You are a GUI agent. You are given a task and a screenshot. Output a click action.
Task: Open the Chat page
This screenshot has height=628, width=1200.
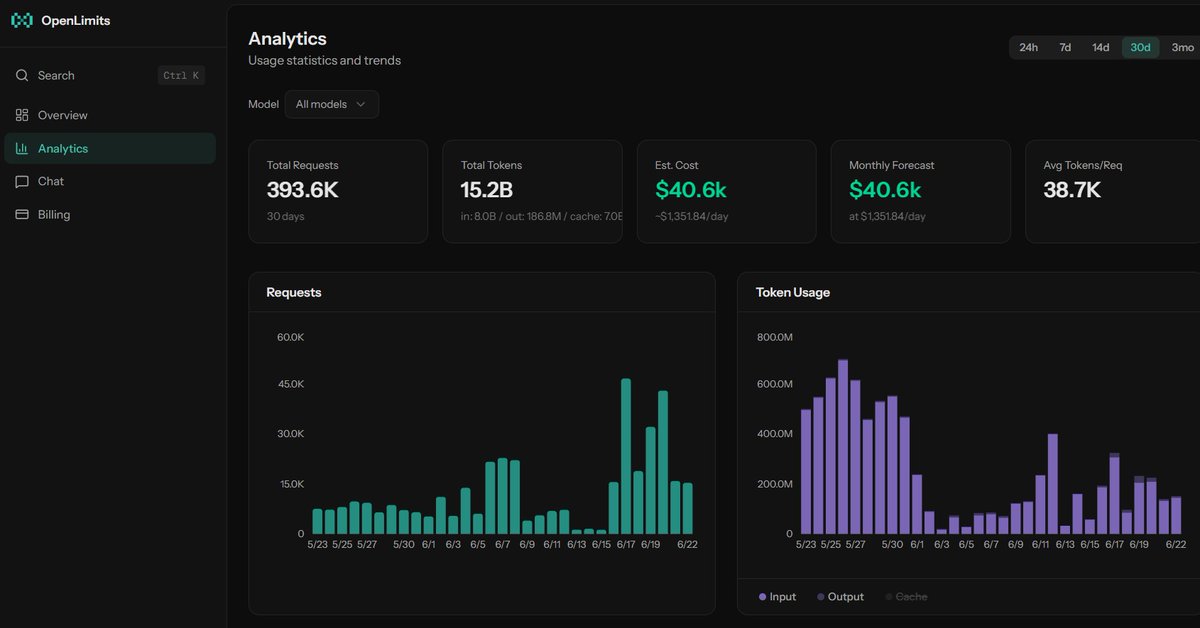[110, 181]
